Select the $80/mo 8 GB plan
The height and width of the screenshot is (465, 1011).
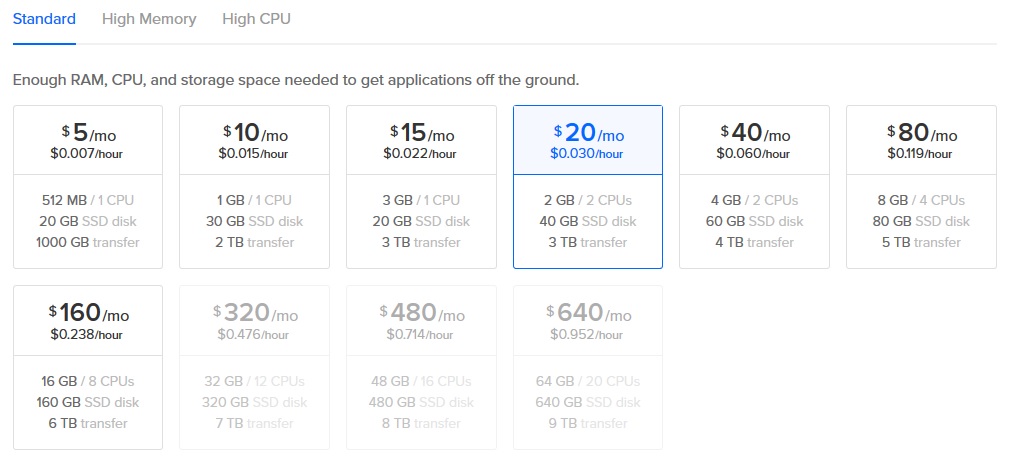pos(921,187)
